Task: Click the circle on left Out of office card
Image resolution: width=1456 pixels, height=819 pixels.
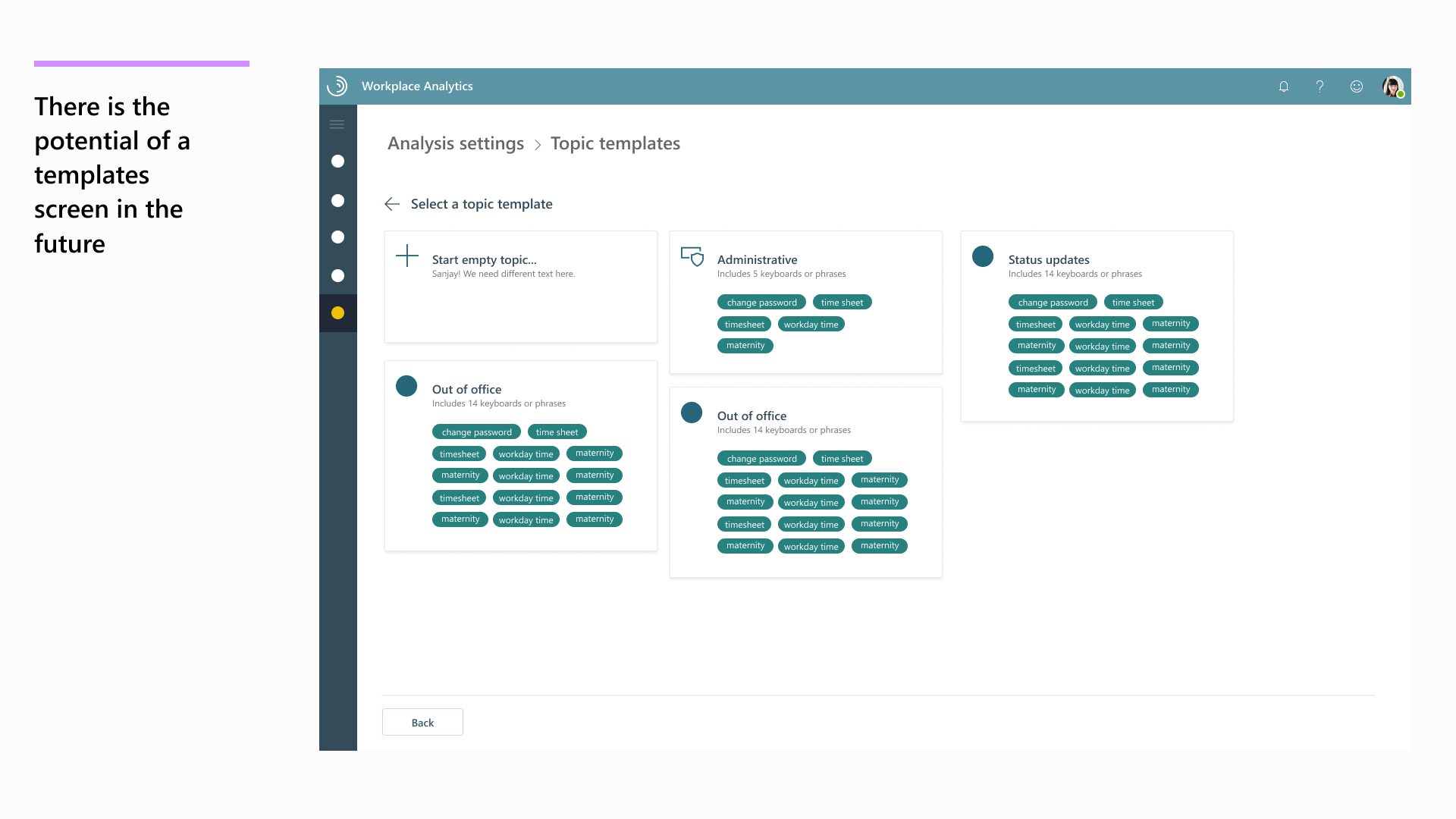Action: tap(406, 386)
